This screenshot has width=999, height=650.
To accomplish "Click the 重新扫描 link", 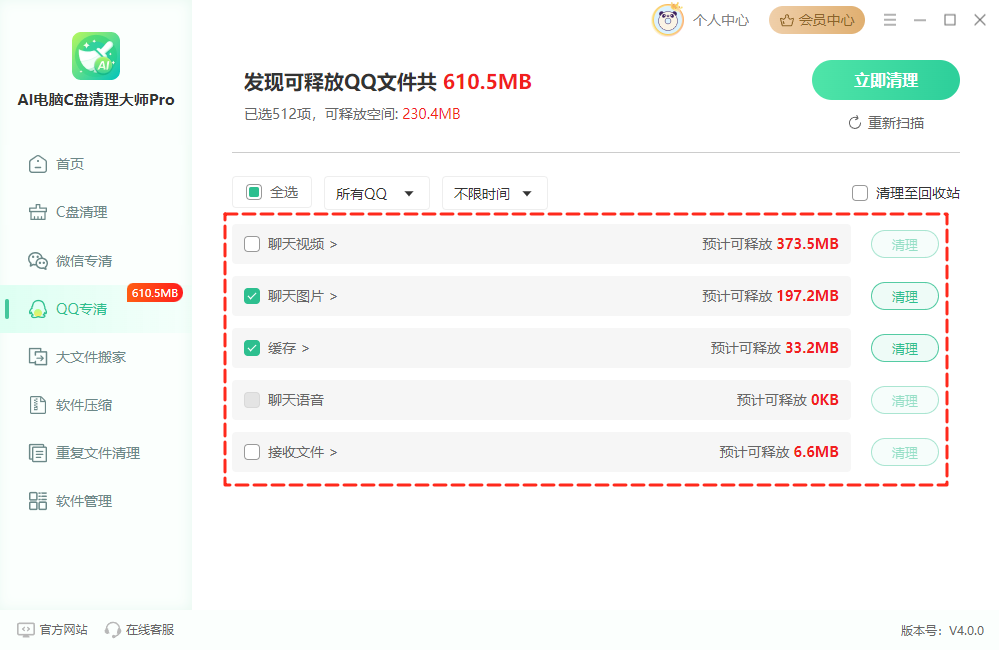I will click(x=886, y=122).
